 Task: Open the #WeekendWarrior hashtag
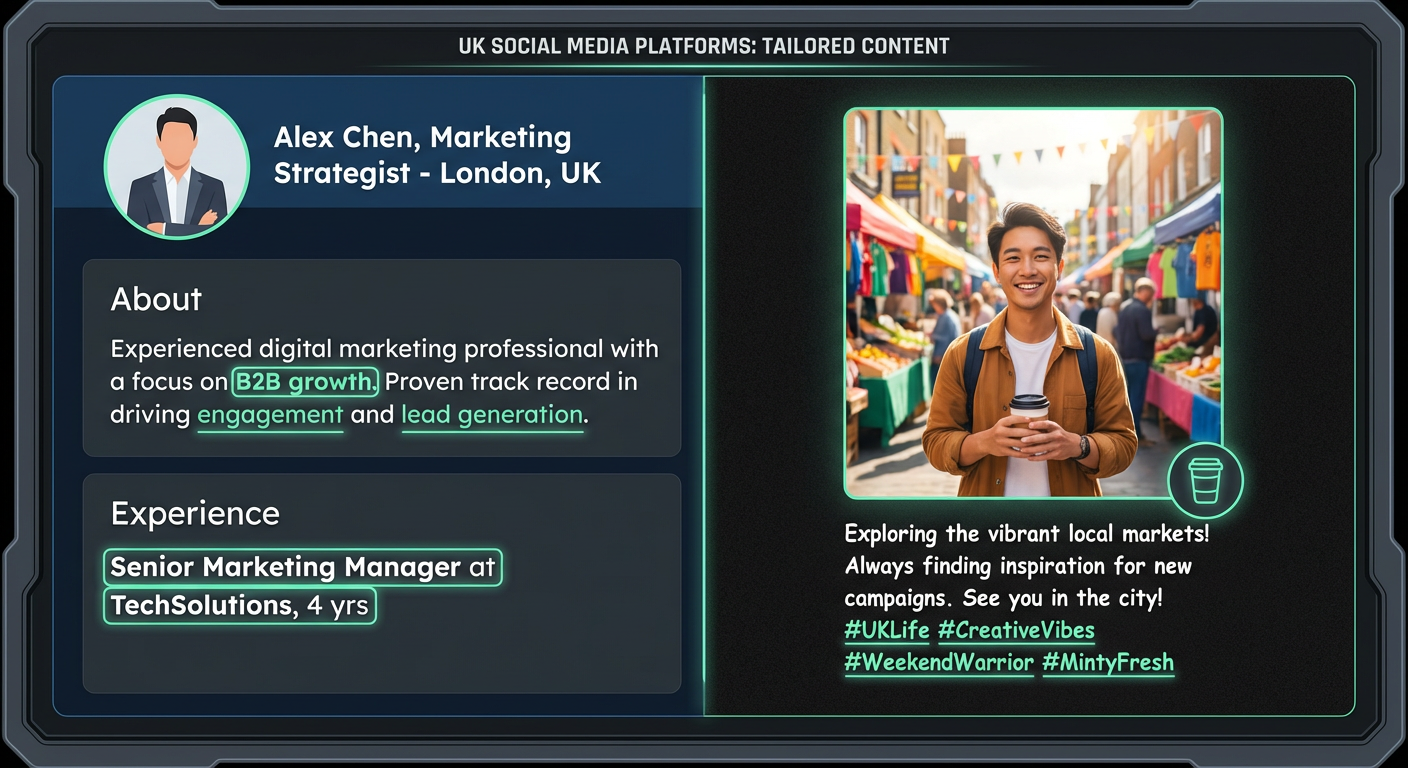(939, 663)
